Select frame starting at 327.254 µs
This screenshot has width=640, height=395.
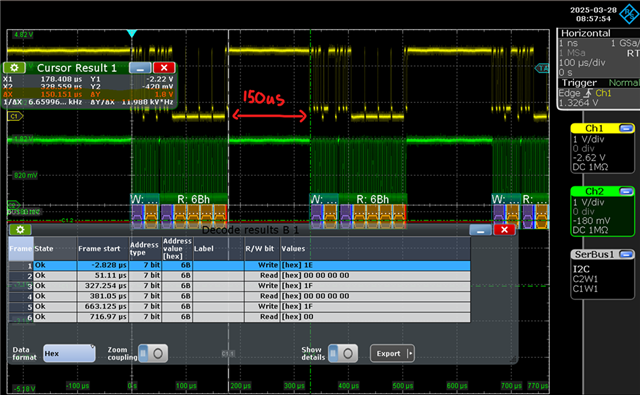coord(239,286)
